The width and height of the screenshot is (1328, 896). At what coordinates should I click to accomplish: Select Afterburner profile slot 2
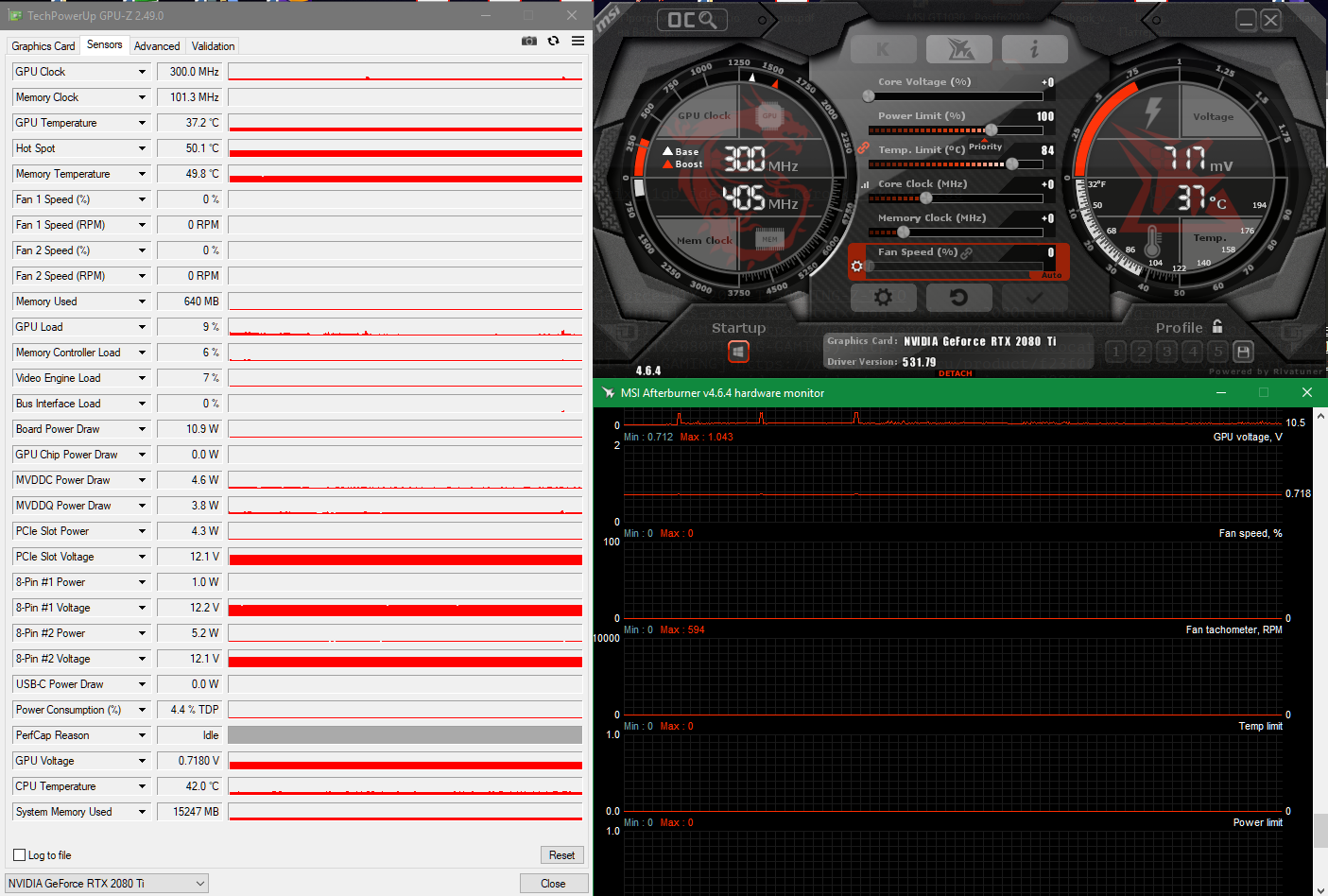click(1142, 353)
